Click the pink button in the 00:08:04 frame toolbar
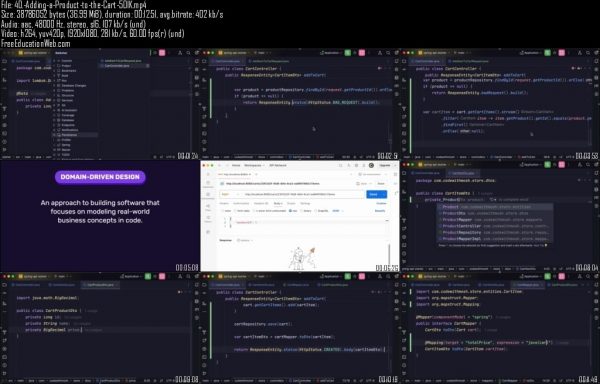The width and height of the screenshot is (600, 384). 561,165
